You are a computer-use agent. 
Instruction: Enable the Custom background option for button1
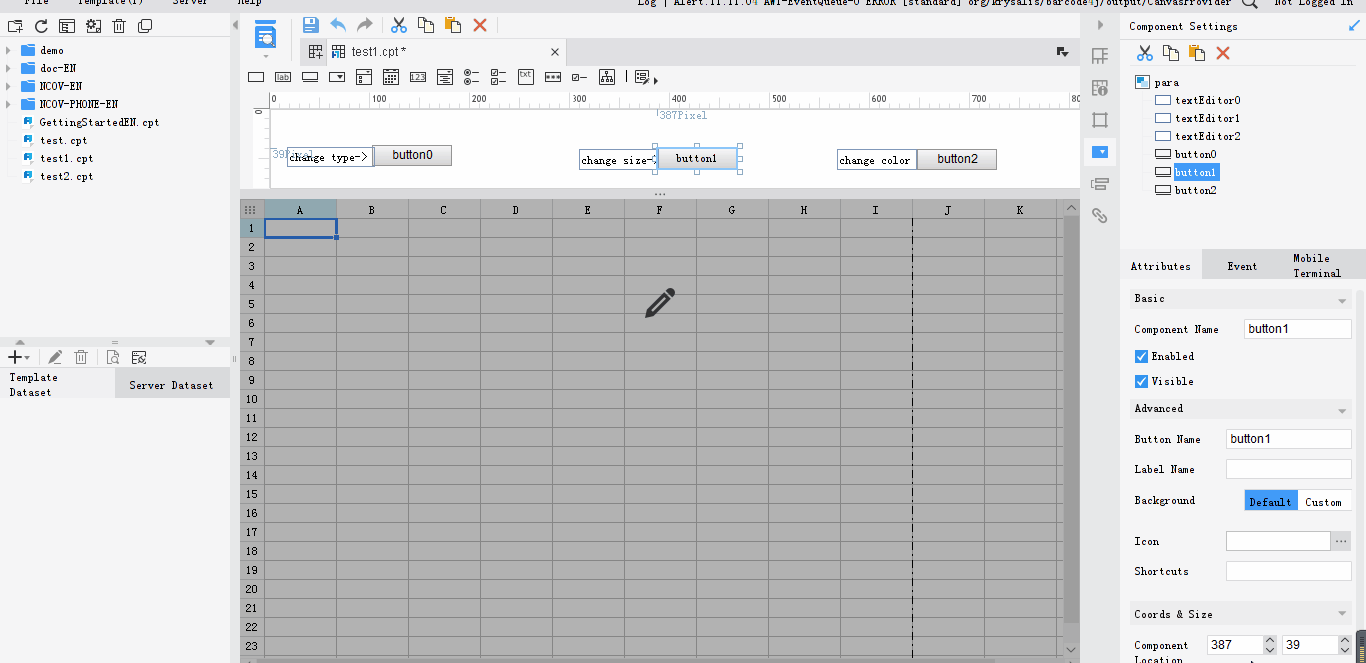tap(1324, 501)
